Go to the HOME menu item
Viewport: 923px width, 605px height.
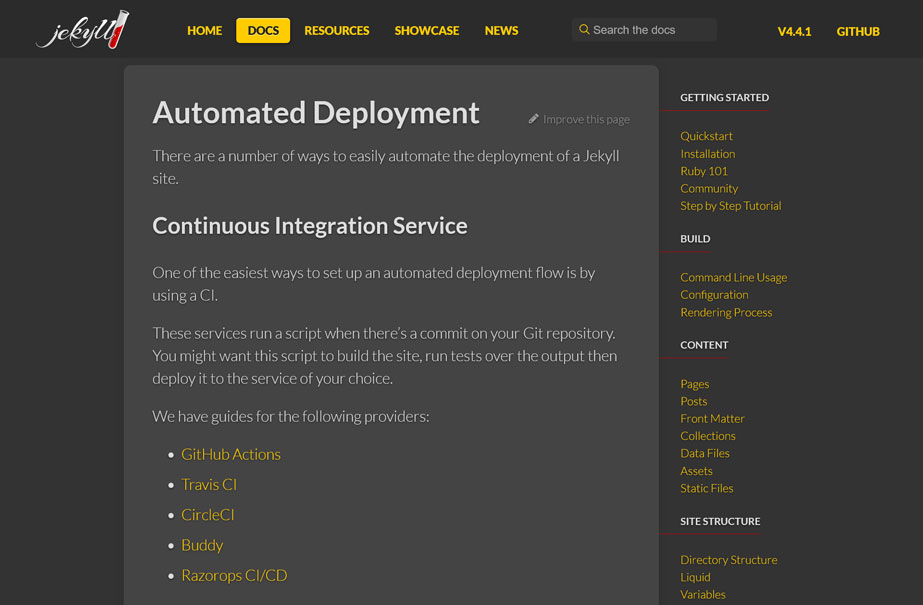pyautogui.click(x=204, y=31)
